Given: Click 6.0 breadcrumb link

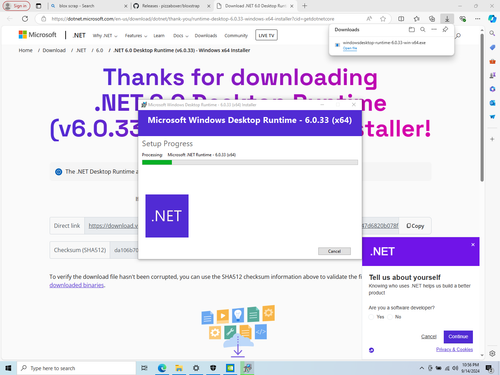Looking at the screenshot, I should [99, 50].
